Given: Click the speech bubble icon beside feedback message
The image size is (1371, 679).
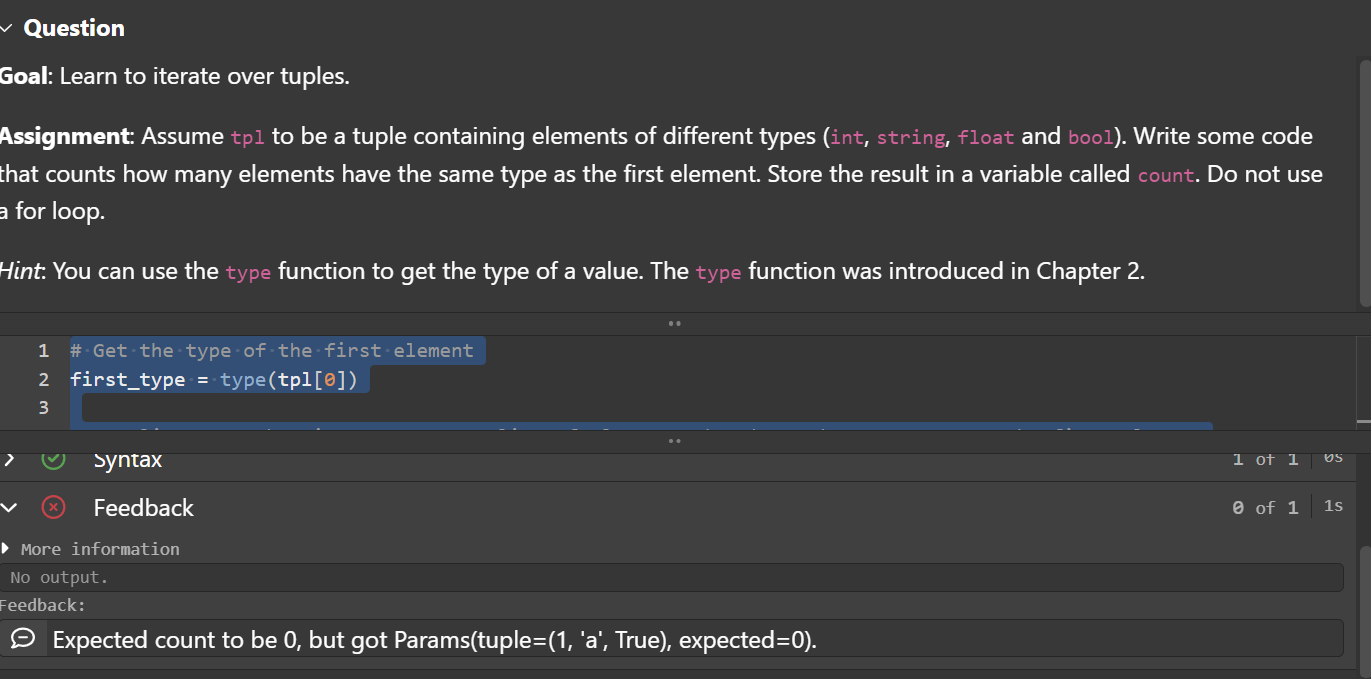Looking at the screenshot, I should point(22,639).
